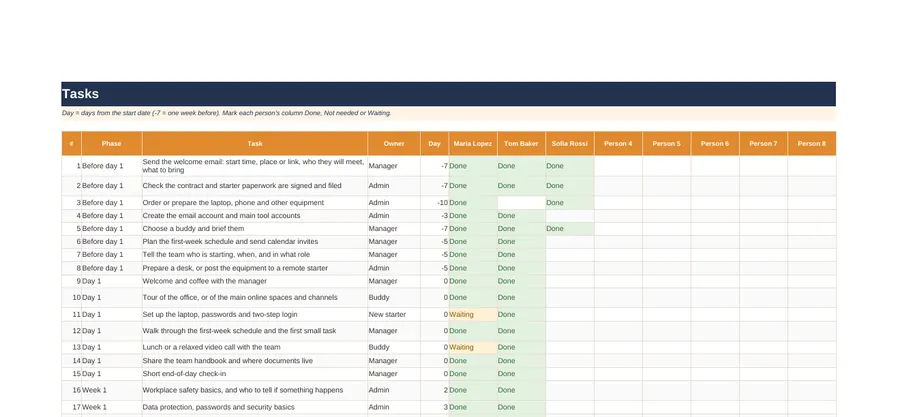
Task: Select "Order or prepare the laptop" task cell
Action: [255, 202]
